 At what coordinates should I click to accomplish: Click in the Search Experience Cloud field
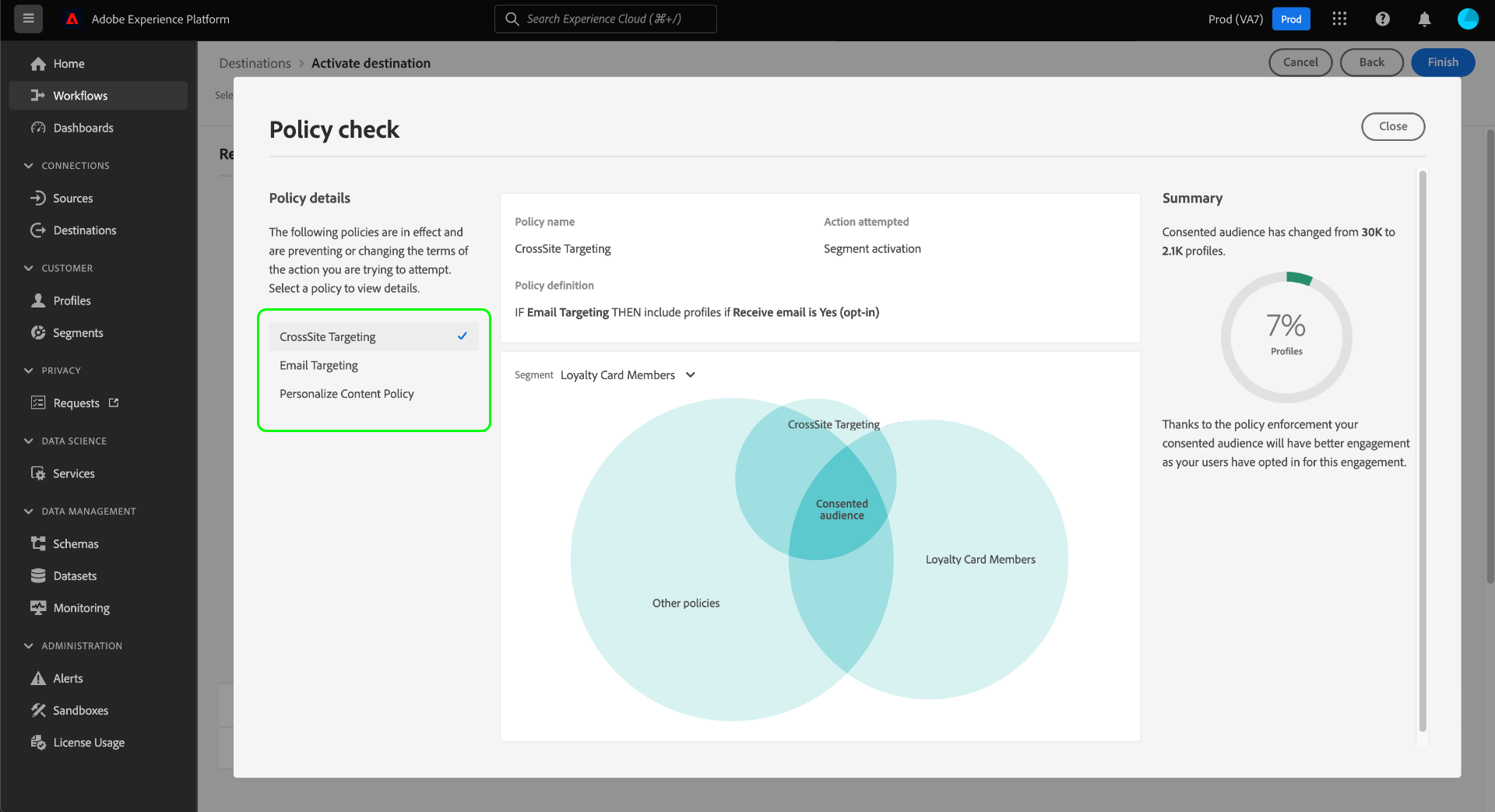pyautogui.click(x=606, y=19)
